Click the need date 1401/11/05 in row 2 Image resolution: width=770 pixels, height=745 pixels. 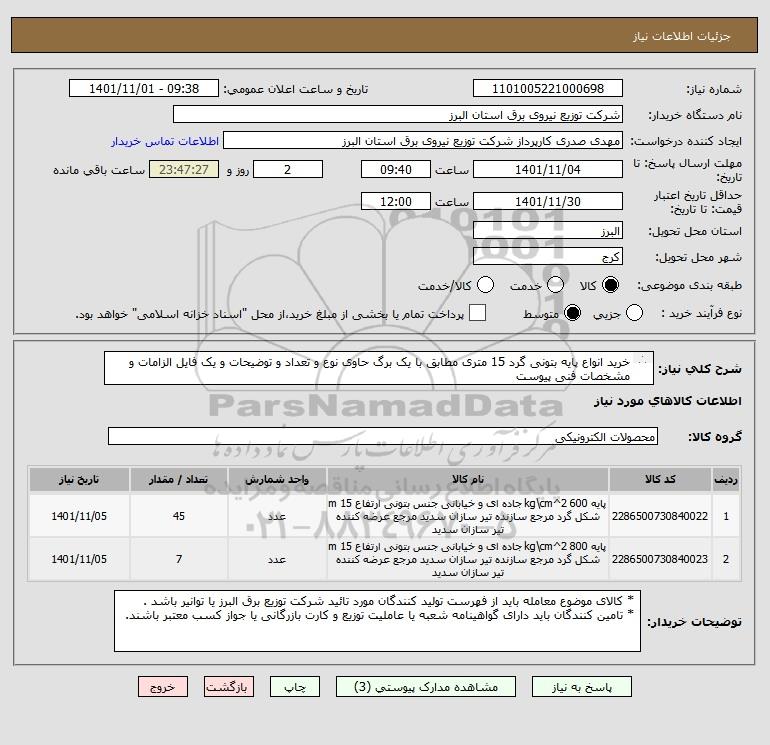pos(79,559)
